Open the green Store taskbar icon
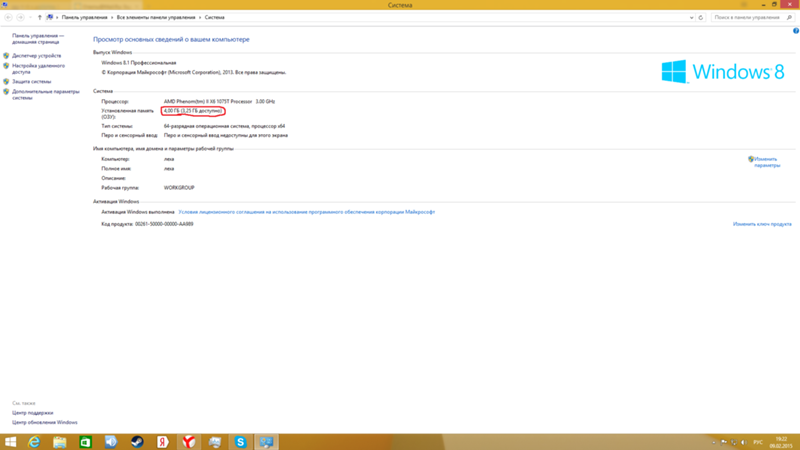Viewport: 800px width, 450px height. tap(85, 442)
